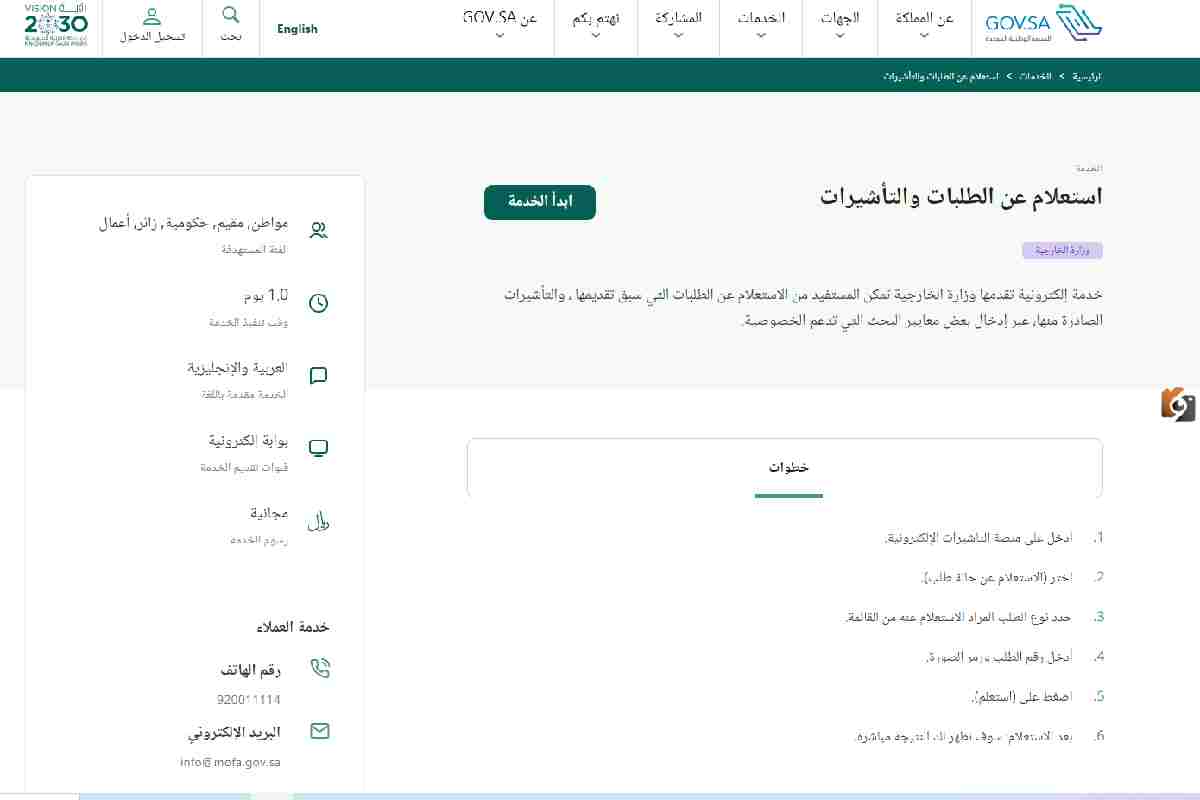The height and width of the screenshot is (800, 1200).
Task: Expand the الخدمات menu
Action: (x=761, y=26)
